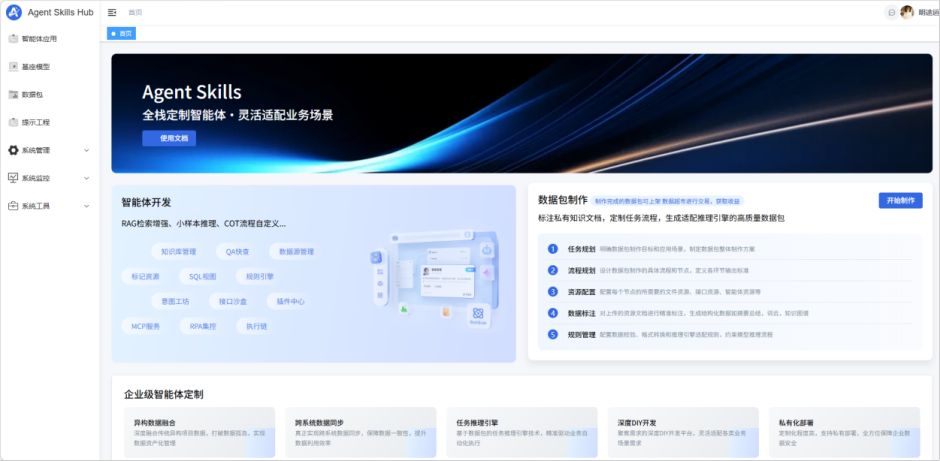Open the 数据包 menu item
The image size is (940, 461).
point(50,95)
